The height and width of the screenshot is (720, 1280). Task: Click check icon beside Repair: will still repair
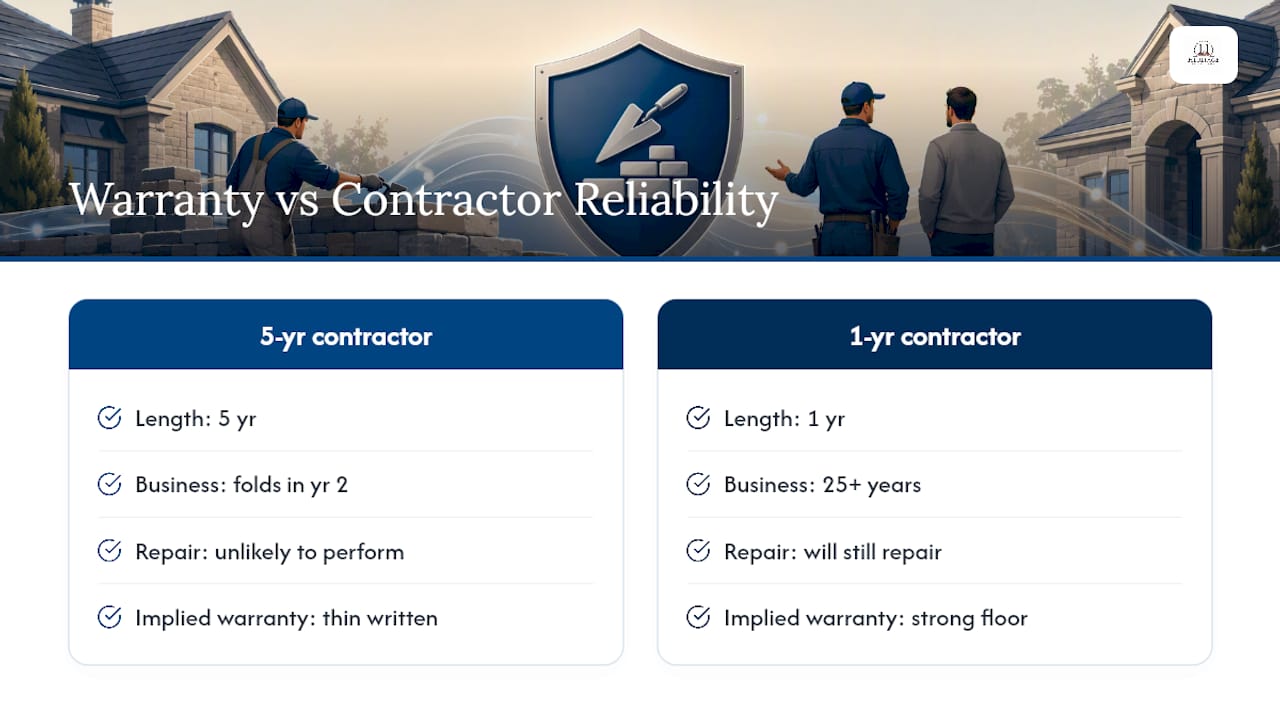pyautogui.click(x=698, y=551)
